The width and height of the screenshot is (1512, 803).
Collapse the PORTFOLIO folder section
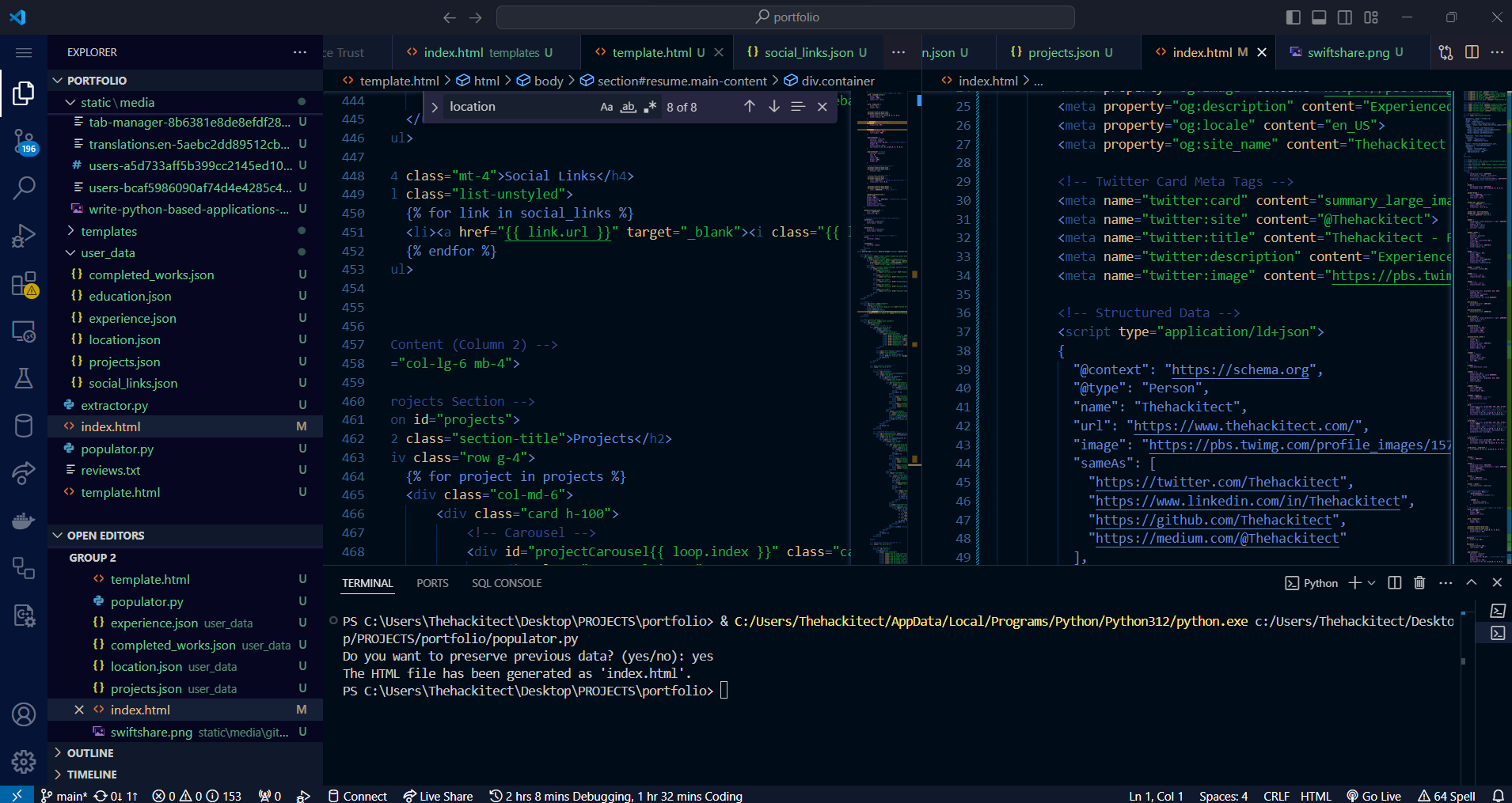pos(186,81)
